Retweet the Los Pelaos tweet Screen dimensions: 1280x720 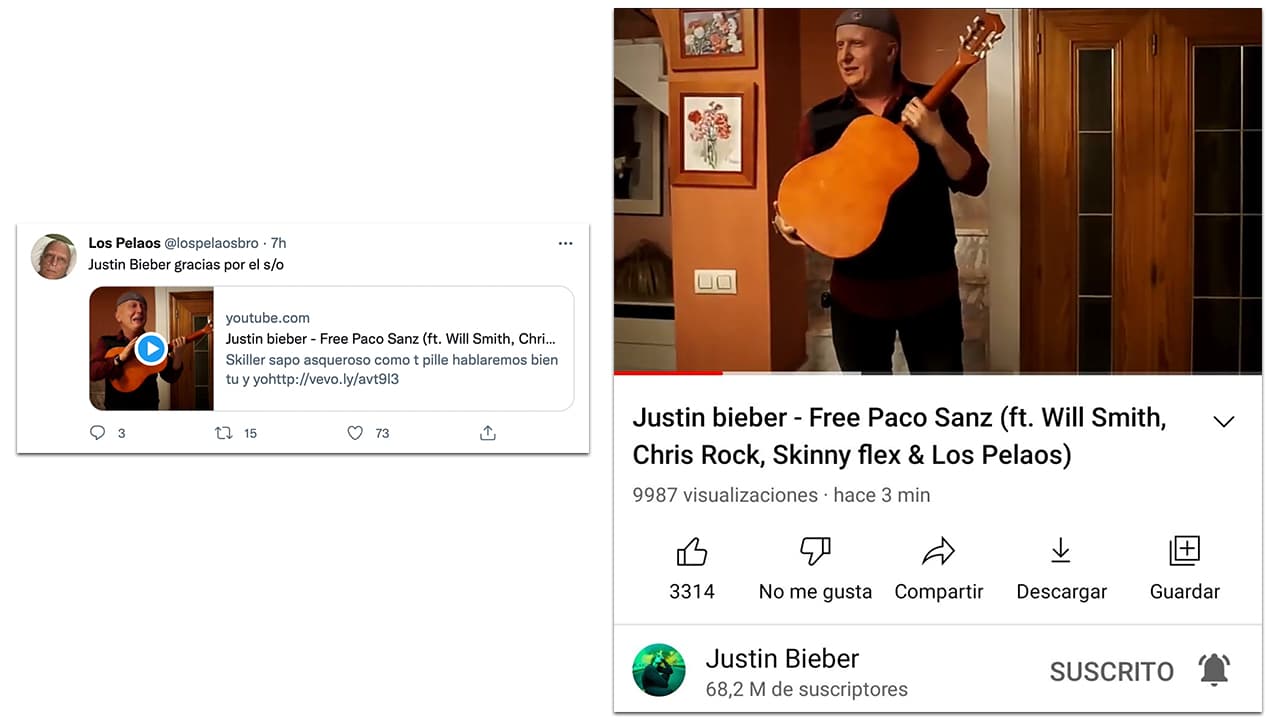228,432
